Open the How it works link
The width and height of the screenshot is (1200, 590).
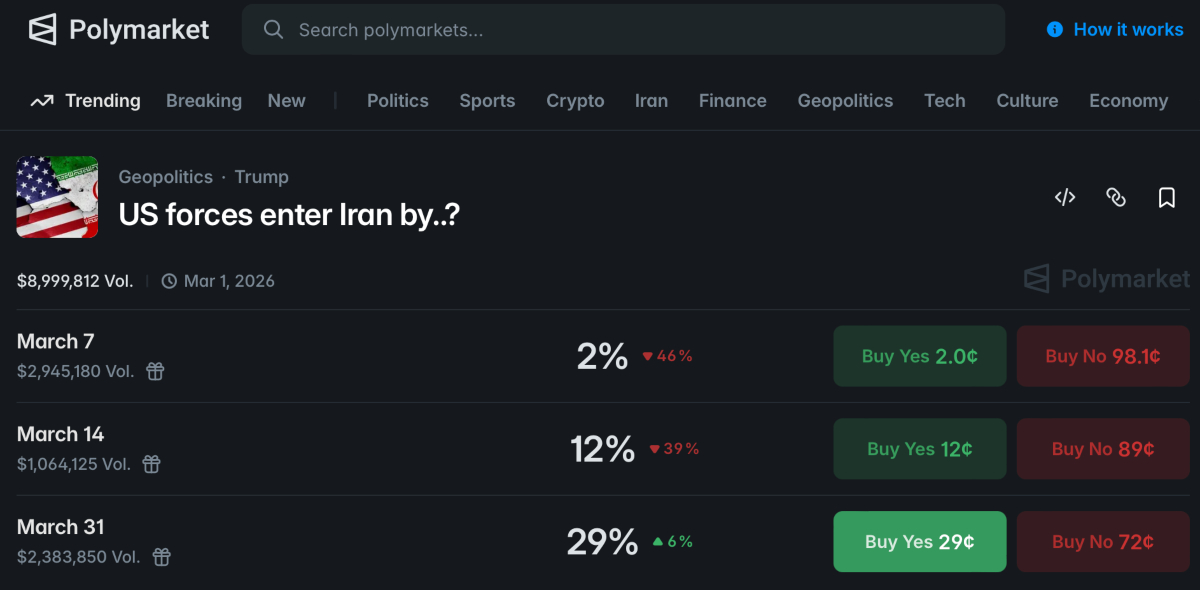(1128, 30)
